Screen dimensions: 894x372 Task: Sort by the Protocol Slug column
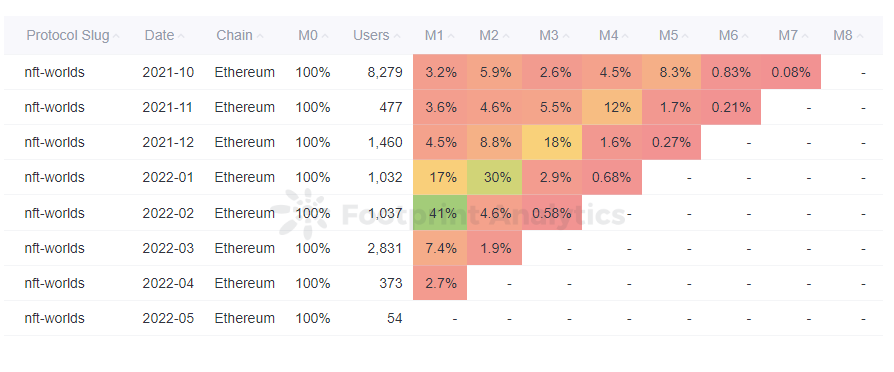click(x=72, y=35)
